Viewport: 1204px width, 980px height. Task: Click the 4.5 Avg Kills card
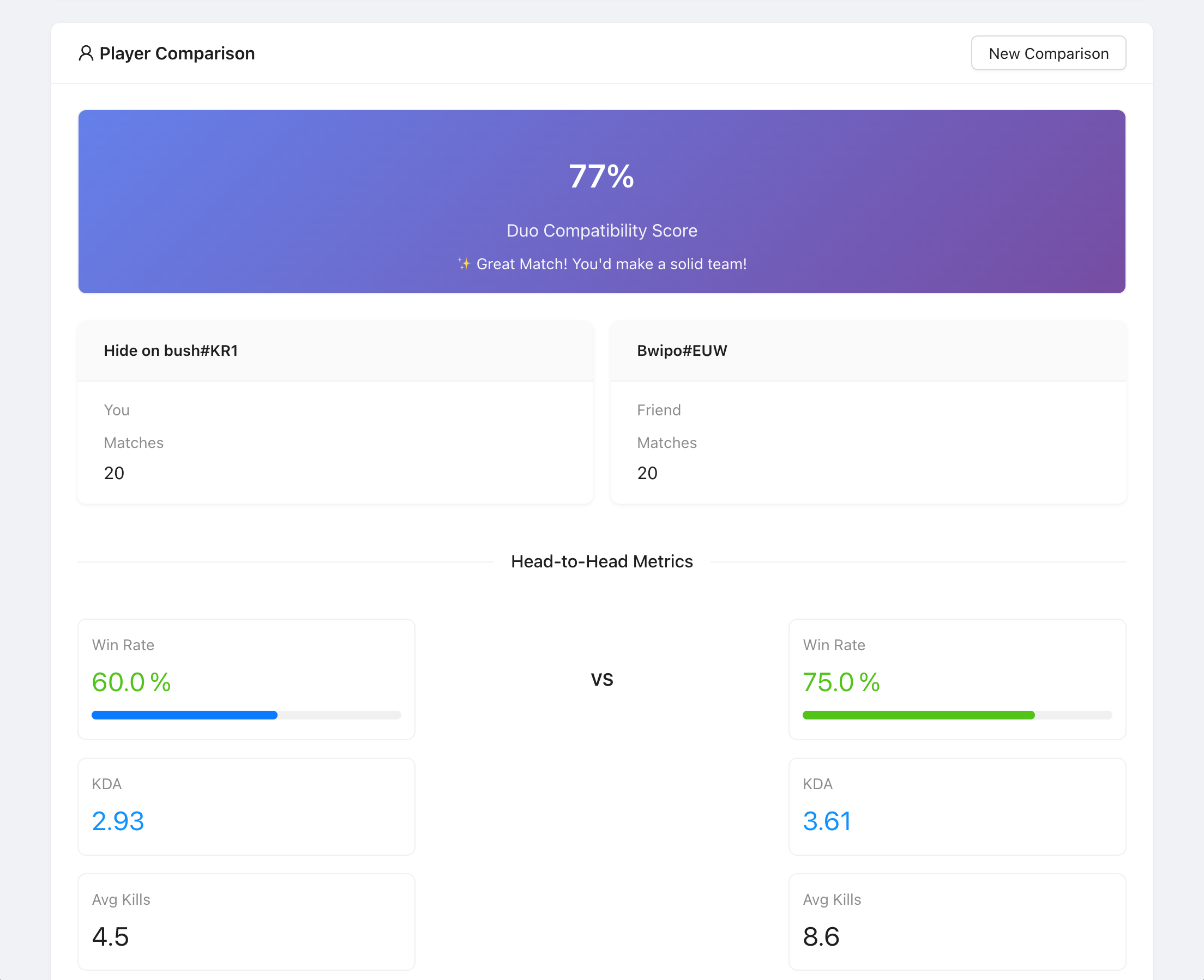246,921
